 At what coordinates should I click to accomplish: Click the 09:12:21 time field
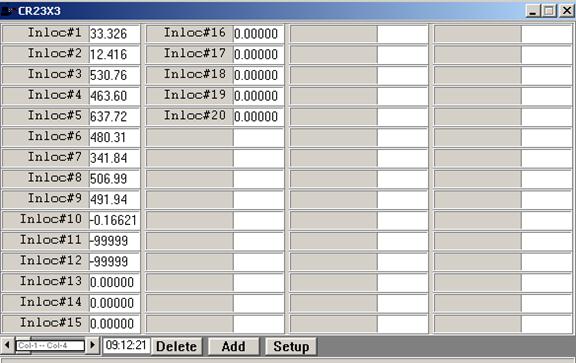(126, 345)
